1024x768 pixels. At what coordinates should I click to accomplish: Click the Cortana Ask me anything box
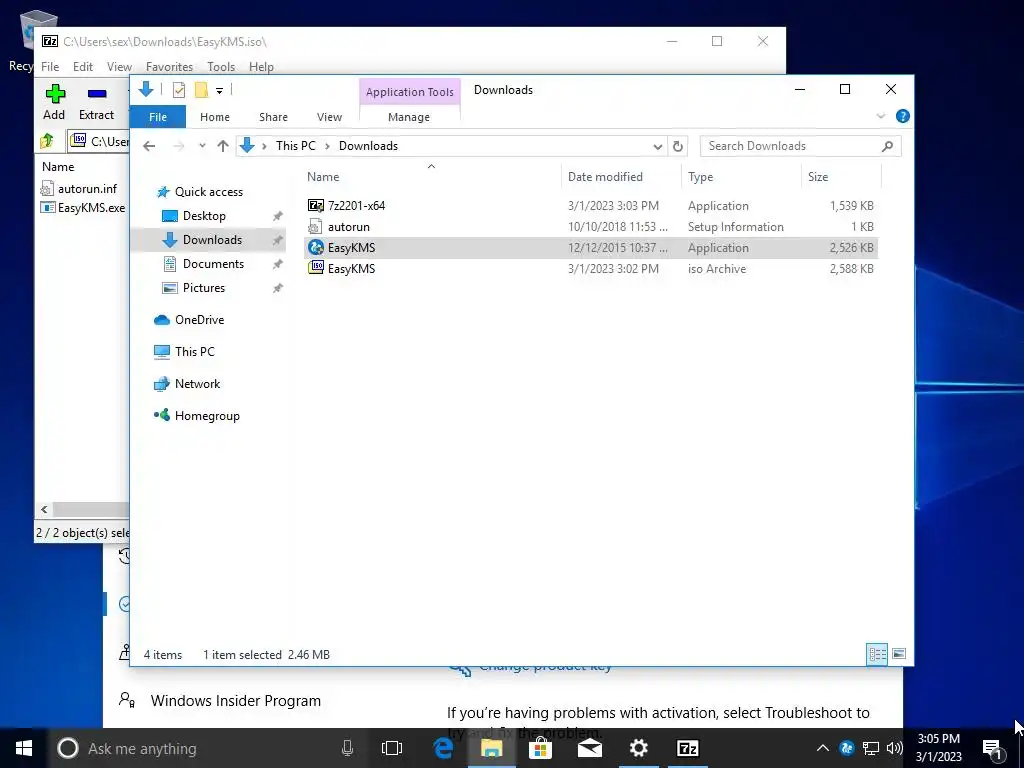tap(208, 748)
